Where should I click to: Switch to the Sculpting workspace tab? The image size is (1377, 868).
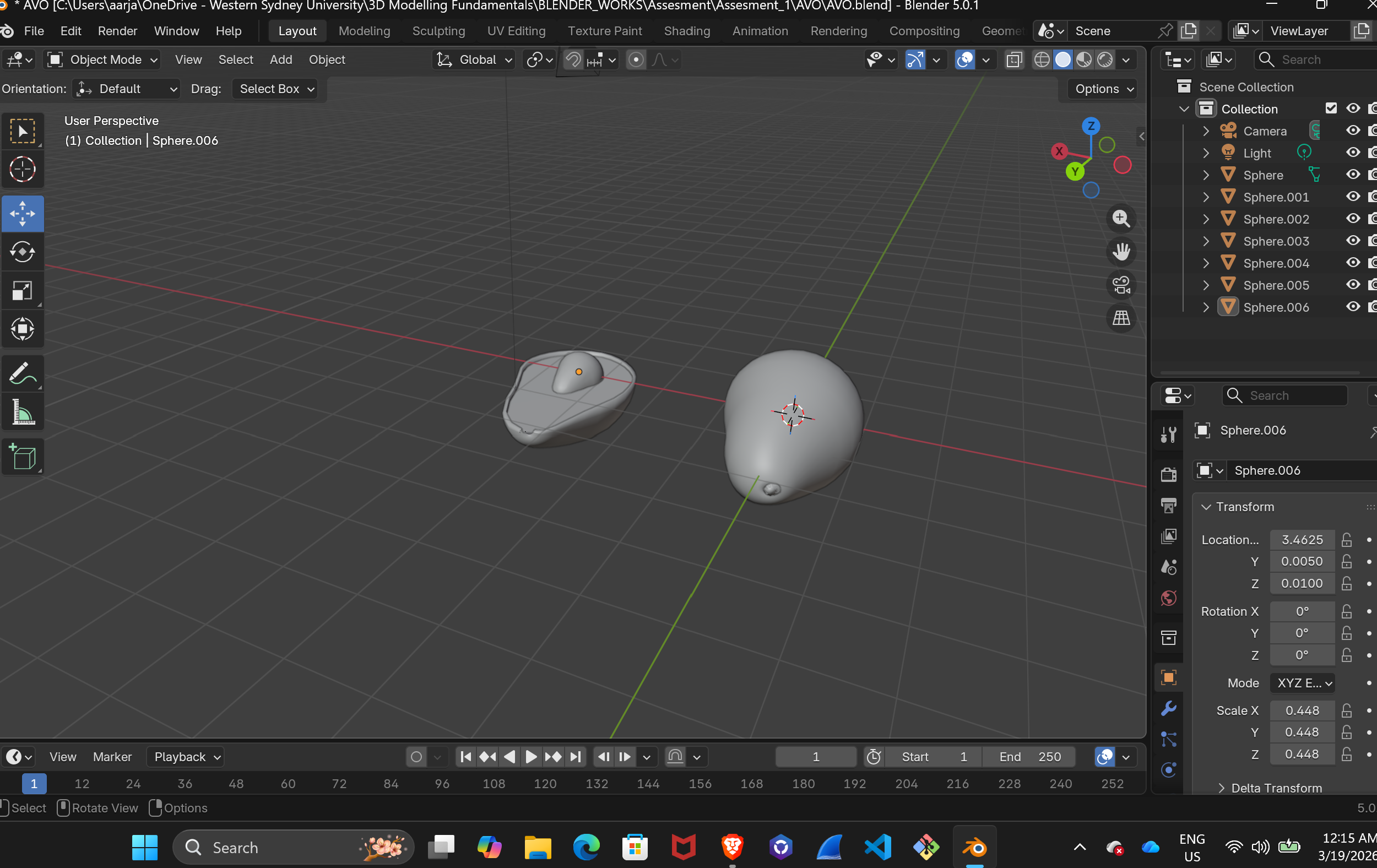438,31
